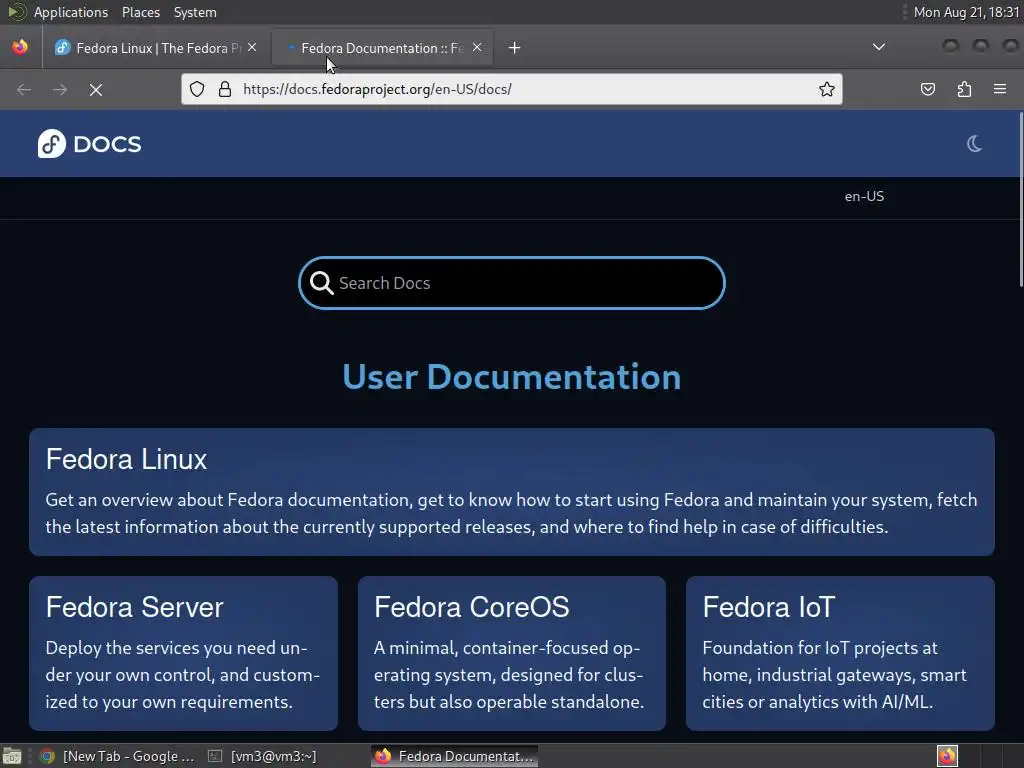
Task: Open the Extensions puzzle icon
Action: pyautogui.click(x=964, y=89)
